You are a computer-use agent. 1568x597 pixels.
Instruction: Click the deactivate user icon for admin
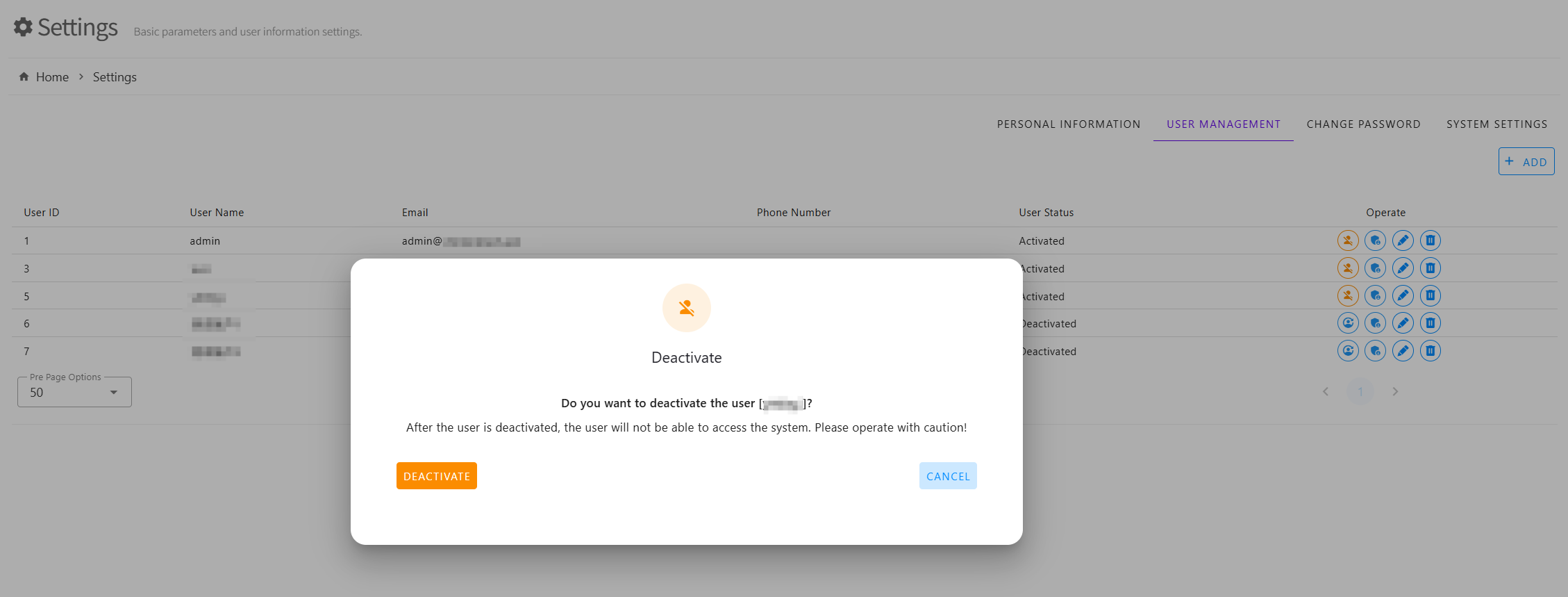(x=1347, y=240)
